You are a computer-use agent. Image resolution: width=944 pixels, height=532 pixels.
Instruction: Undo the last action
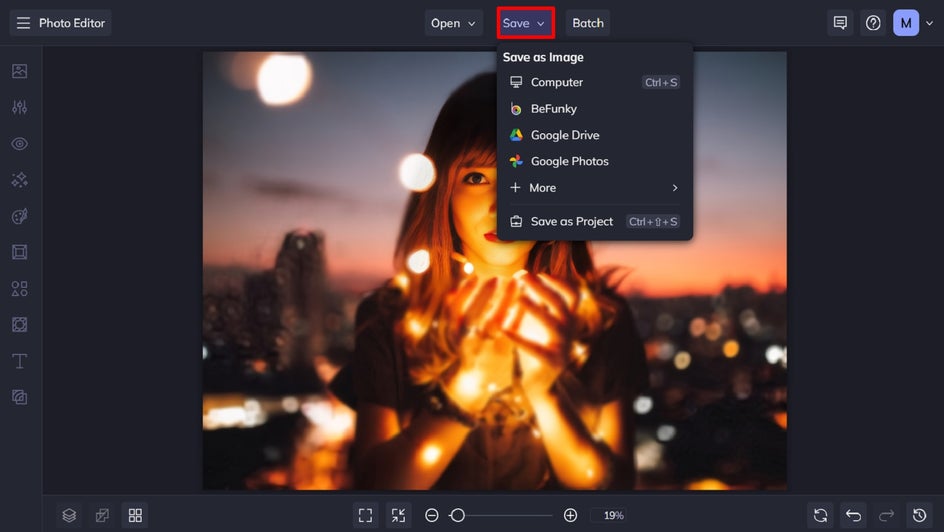[x=853, y=515]
